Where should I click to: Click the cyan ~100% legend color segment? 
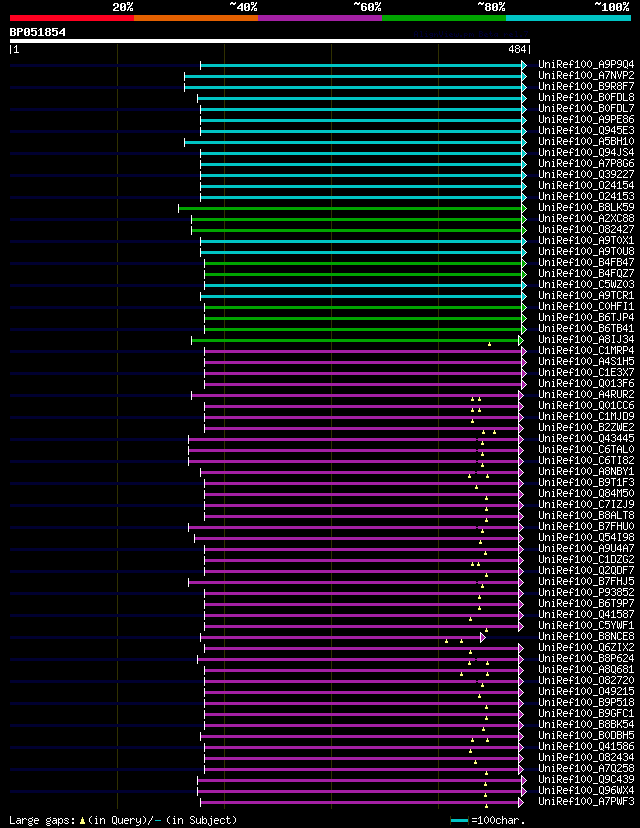click(x=569, y=18)
